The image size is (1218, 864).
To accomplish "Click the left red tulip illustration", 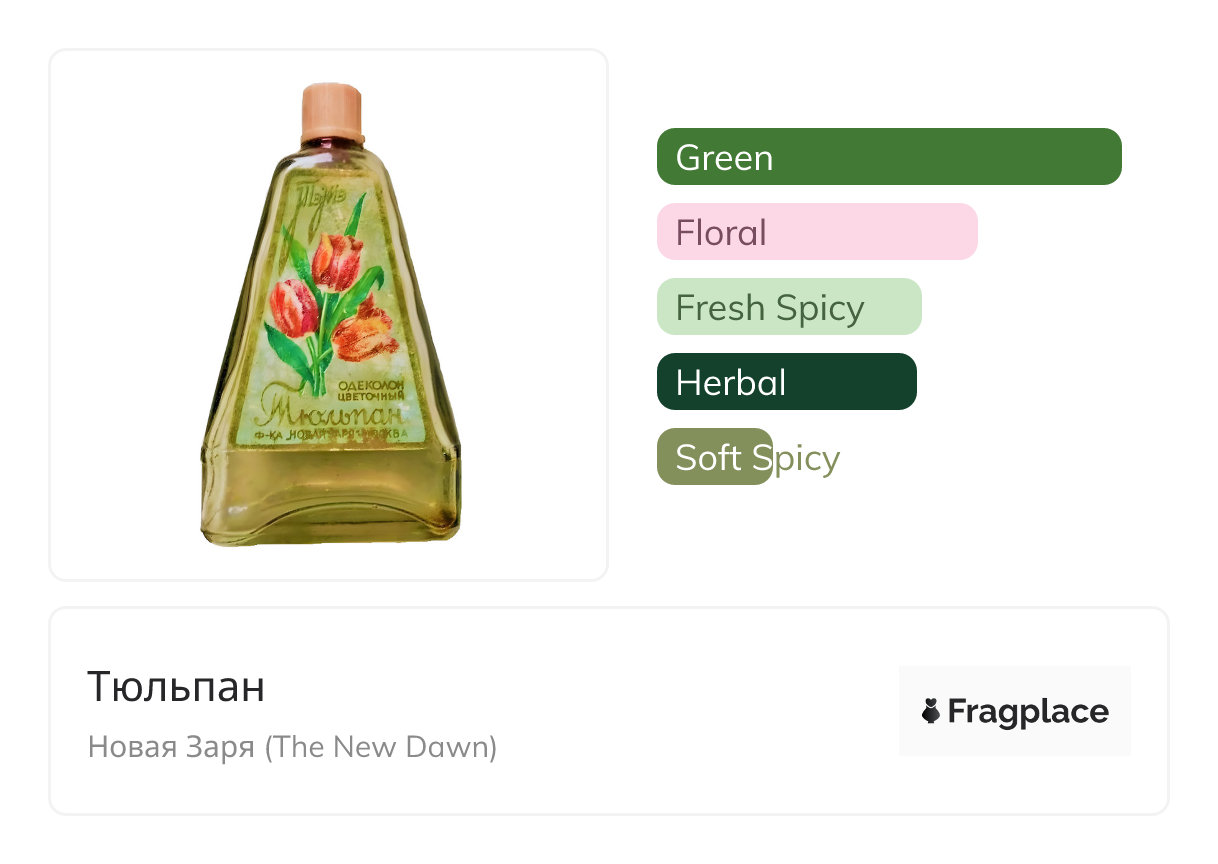I will tap(293, 306).
